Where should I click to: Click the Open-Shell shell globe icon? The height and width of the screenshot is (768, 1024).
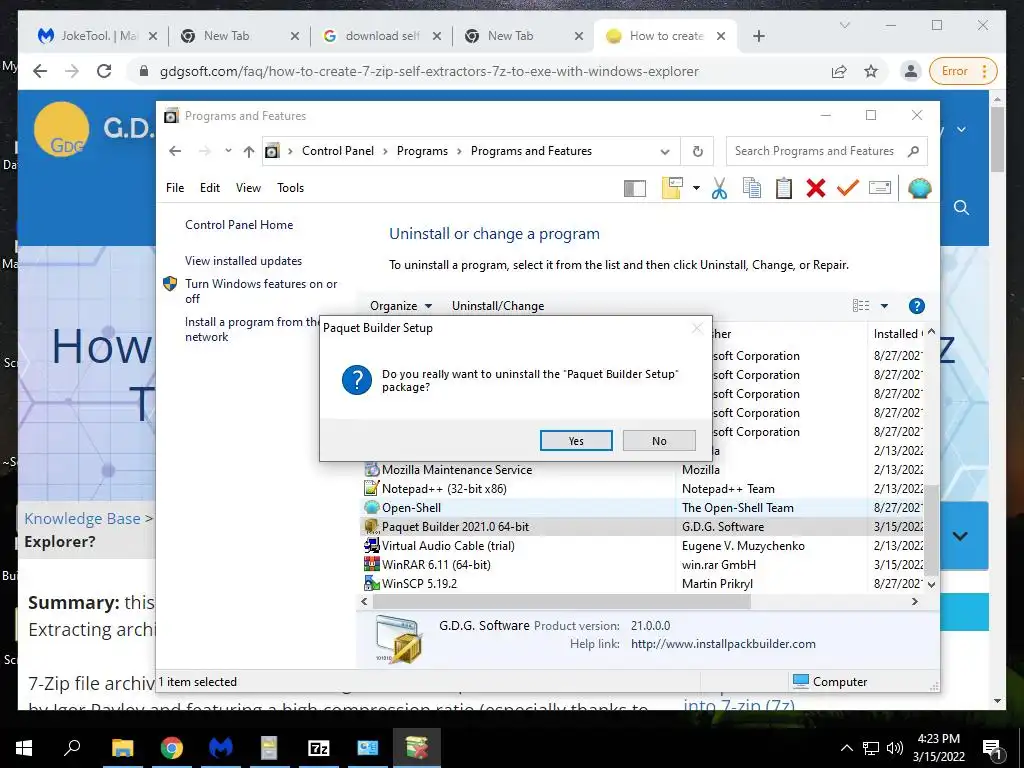pyautogui.click(x=920, y=189)
